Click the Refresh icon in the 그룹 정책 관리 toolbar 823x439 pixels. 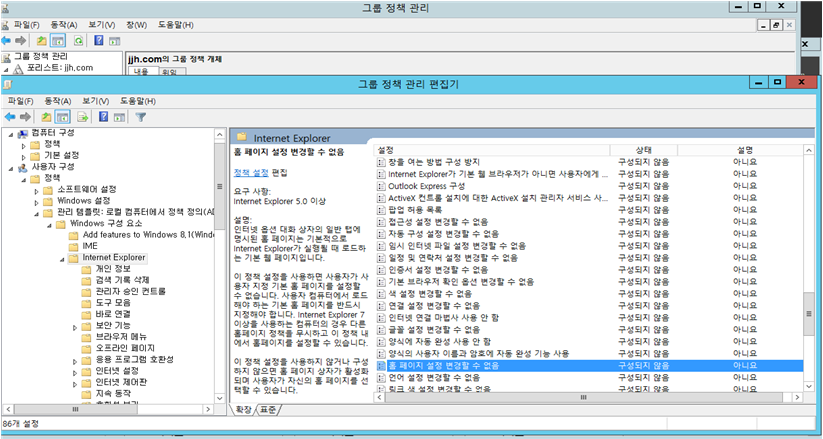pyautogui.click(x=78, y=40)
